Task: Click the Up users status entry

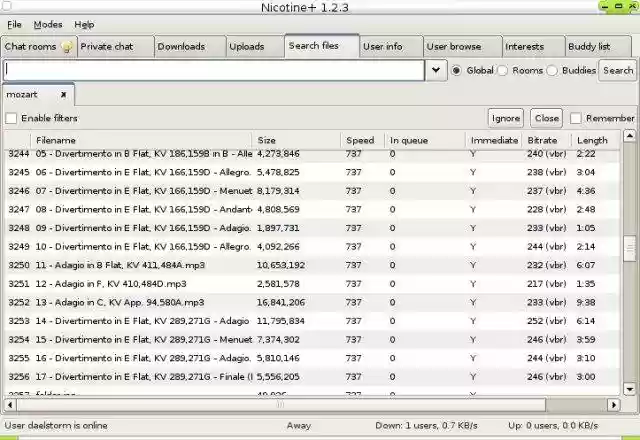Action: tap(553, 426)
